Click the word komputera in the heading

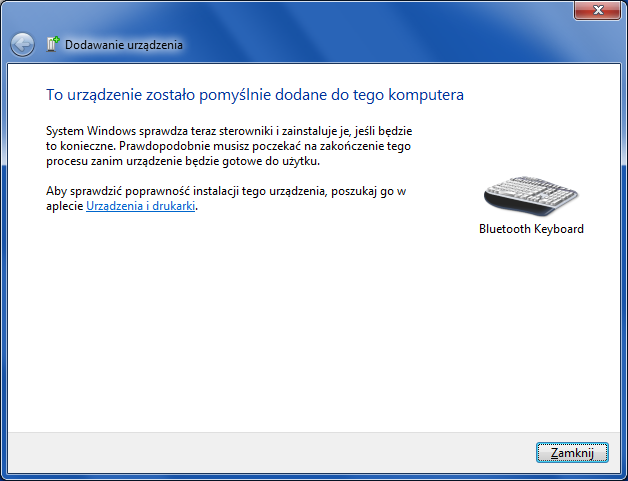[x=432, y=95]
